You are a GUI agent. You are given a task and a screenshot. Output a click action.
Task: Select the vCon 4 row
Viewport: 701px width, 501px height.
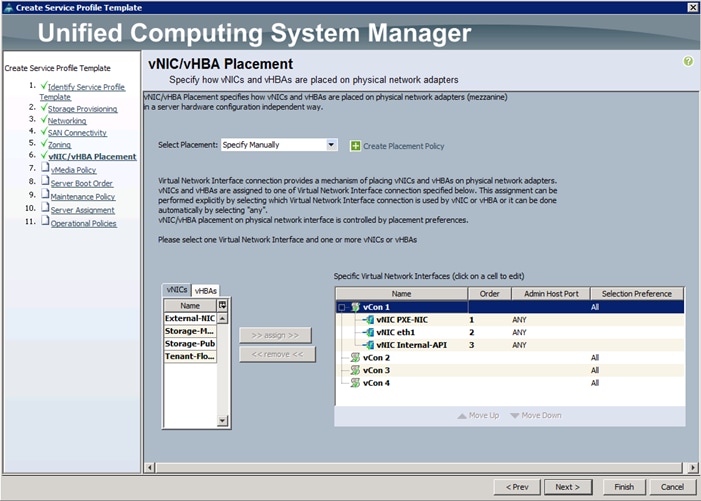(510, 383)
